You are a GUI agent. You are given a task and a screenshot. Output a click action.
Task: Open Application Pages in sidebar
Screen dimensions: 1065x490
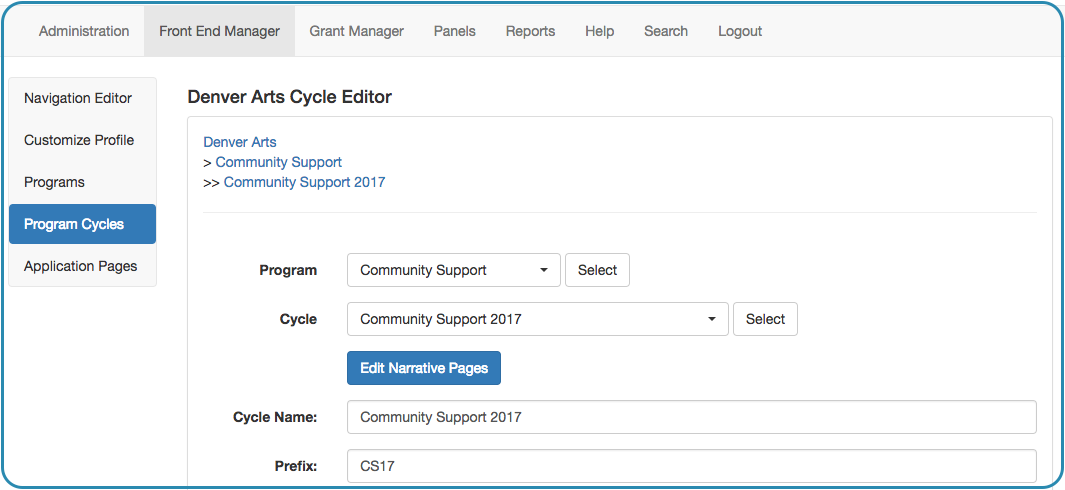click(82, 266)
